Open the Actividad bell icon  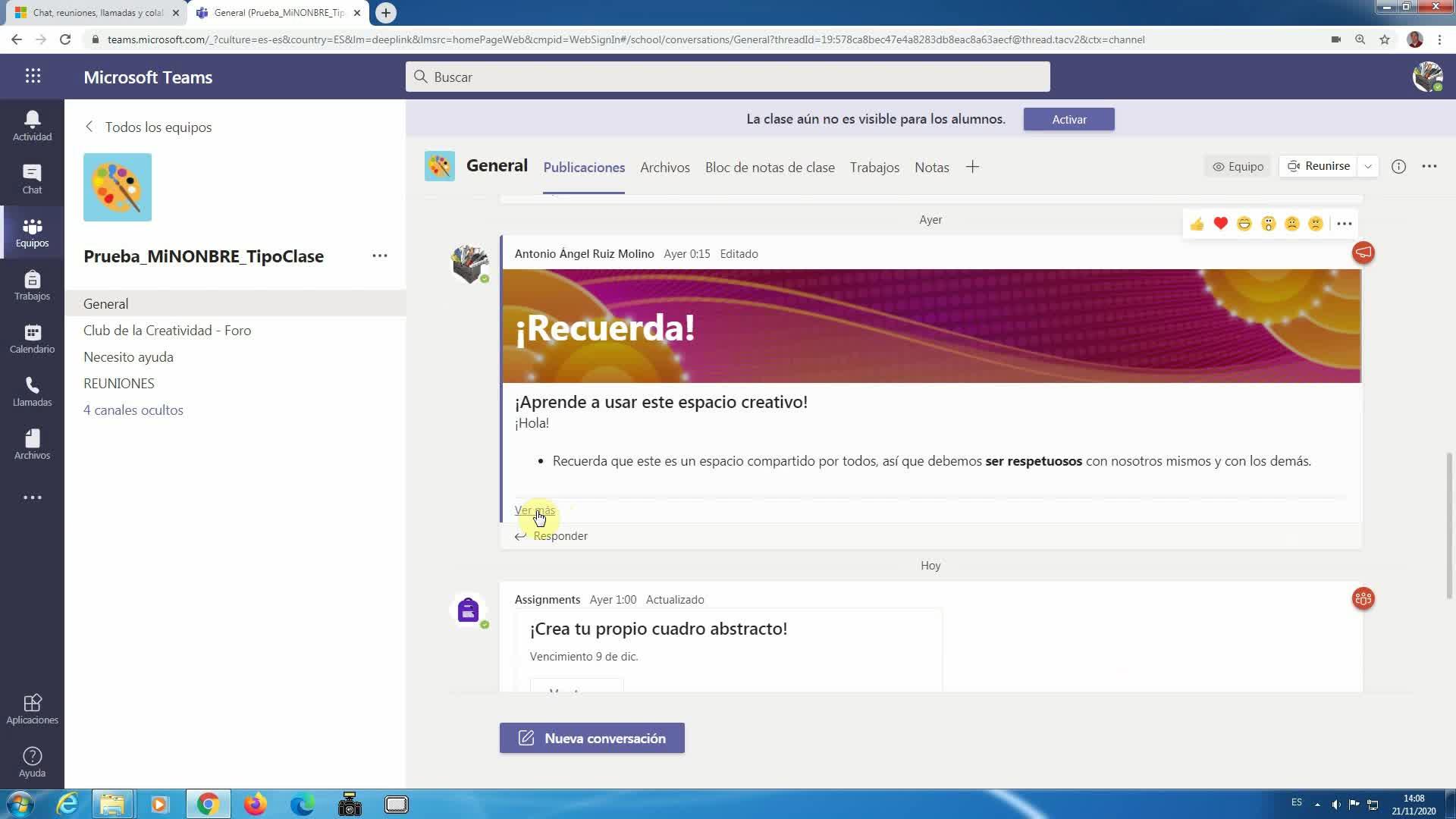pyautogui.click(x=32, y=125)
